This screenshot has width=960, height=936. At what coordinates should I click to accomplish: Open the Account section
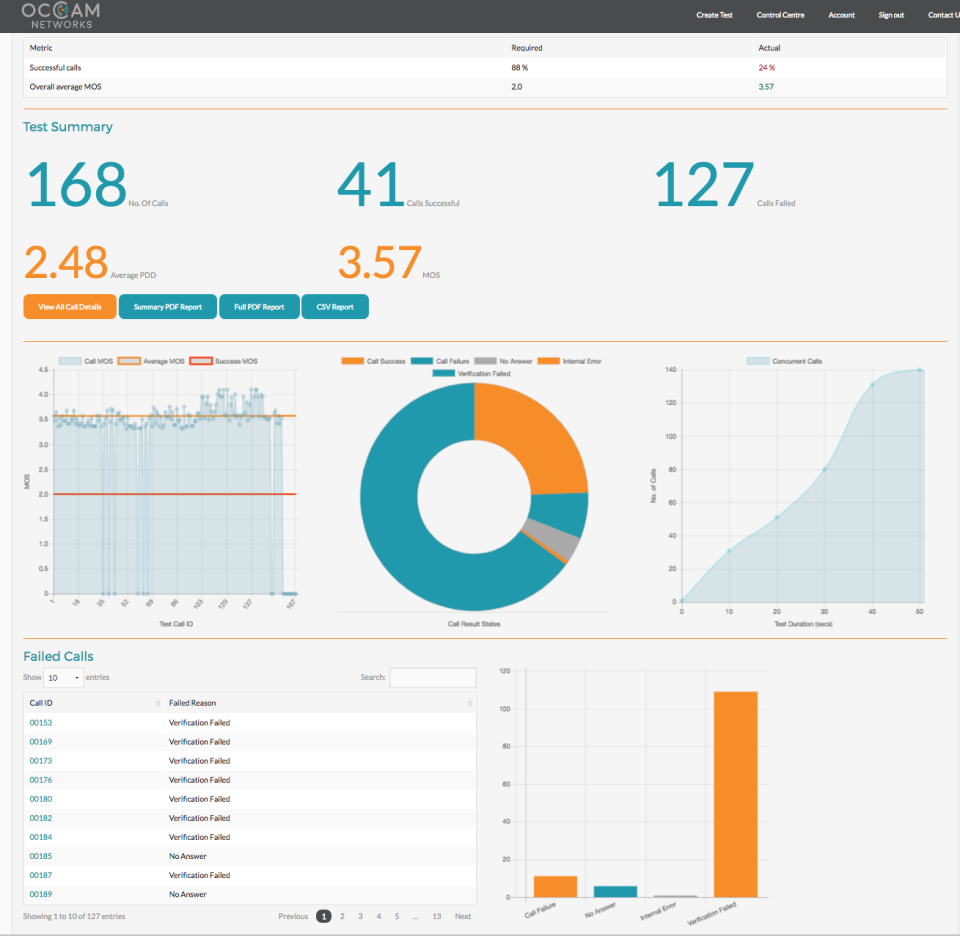[841, 15]
